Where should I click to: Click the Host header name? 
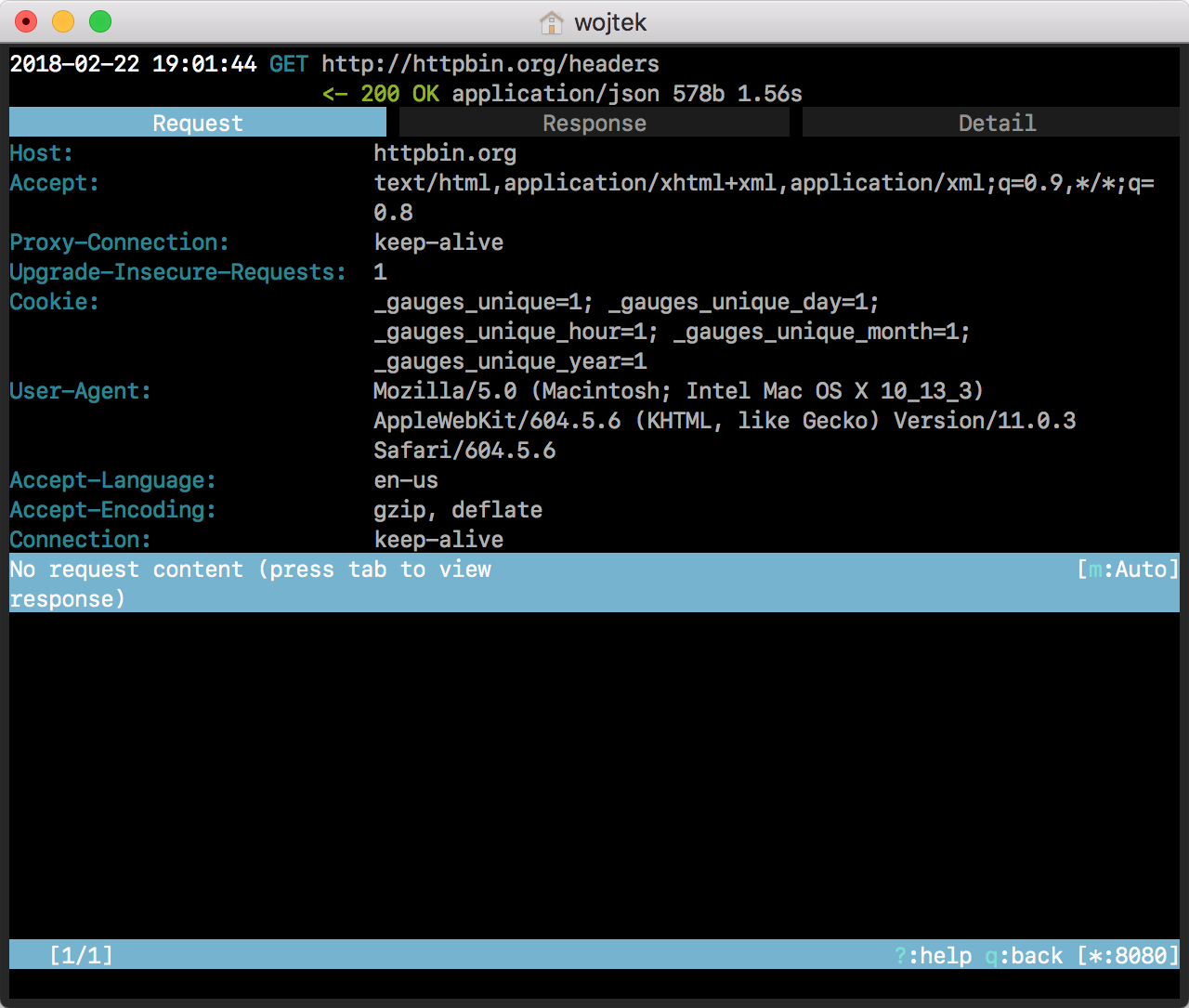[x=41, y=153]
